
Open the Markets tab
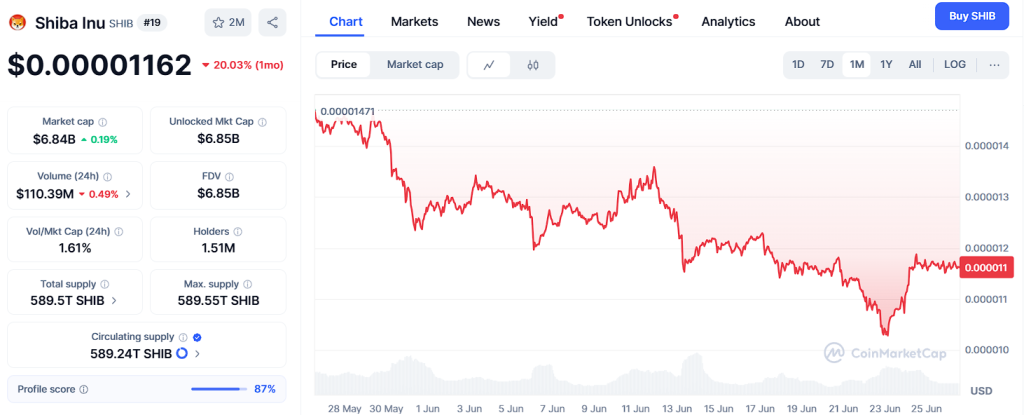click(414, 21)
